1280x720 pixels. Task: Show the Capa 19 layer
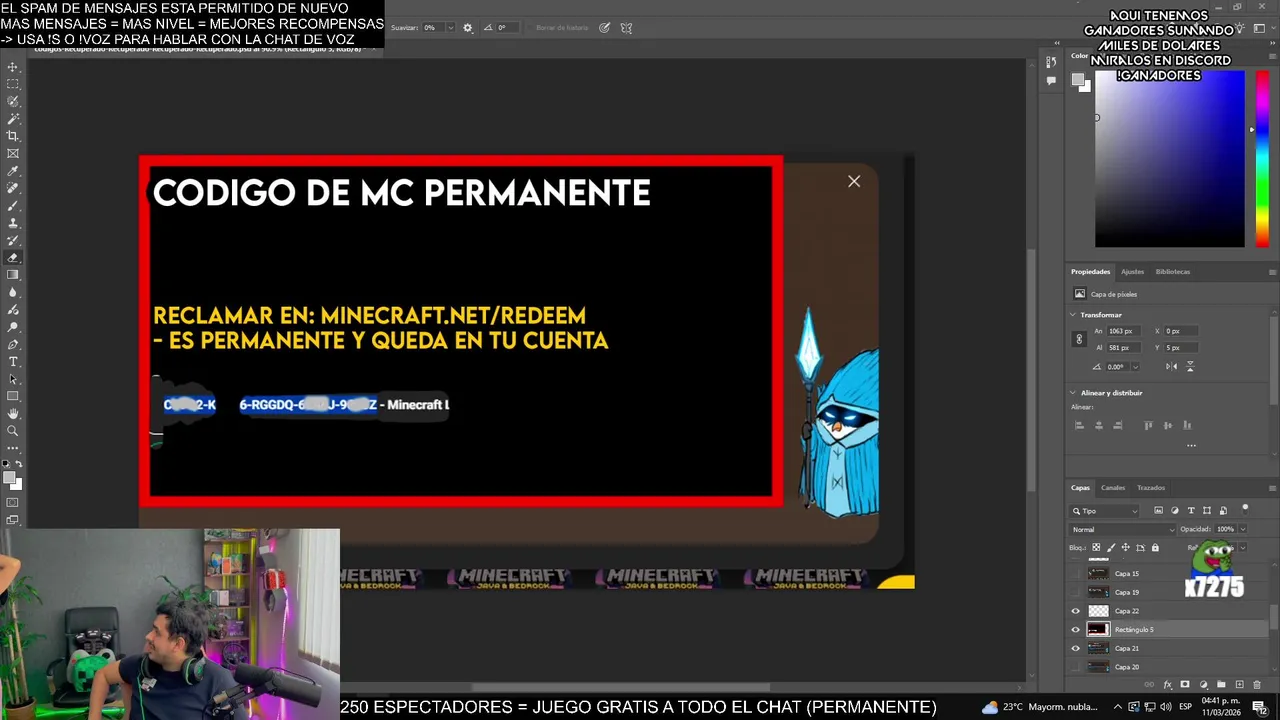click(1075, 592)
